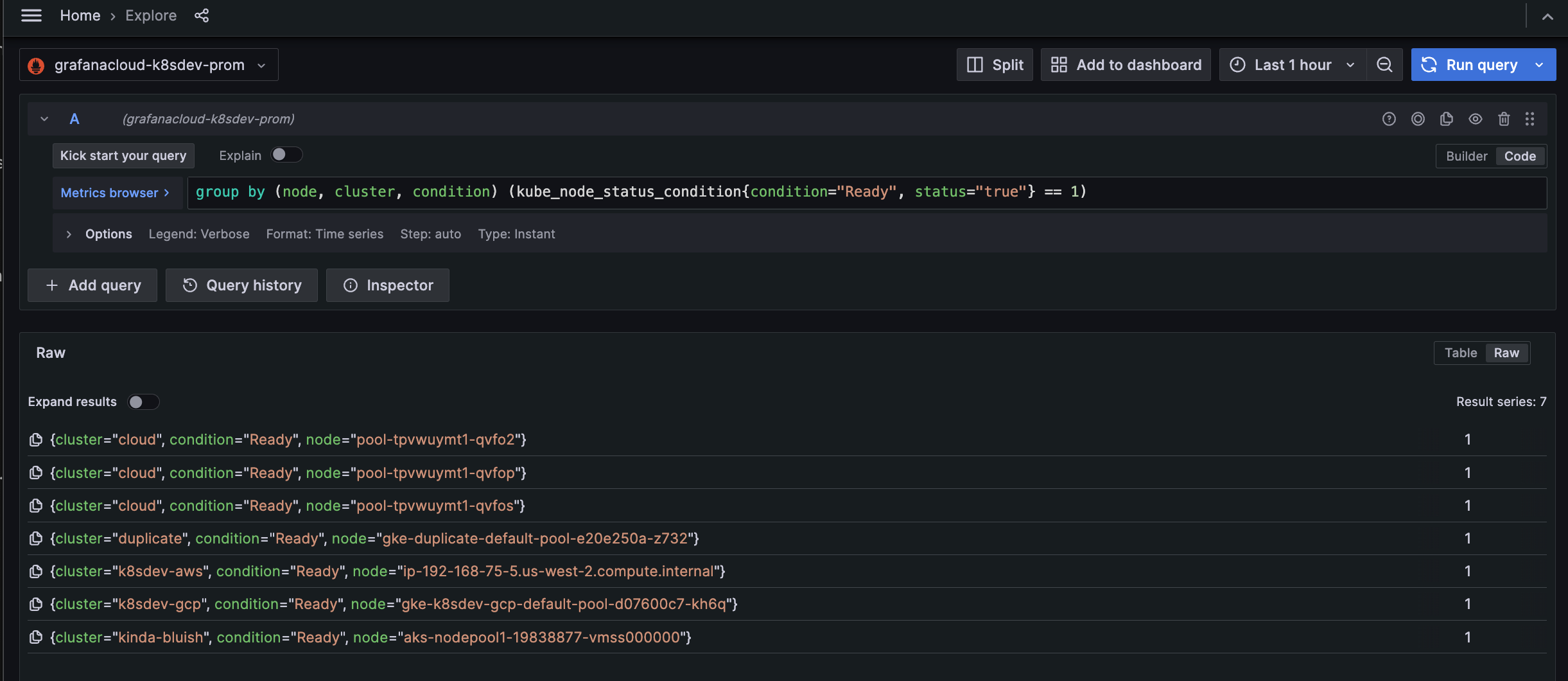
Task: Click the share icon next to Explore
Action: 202,15
